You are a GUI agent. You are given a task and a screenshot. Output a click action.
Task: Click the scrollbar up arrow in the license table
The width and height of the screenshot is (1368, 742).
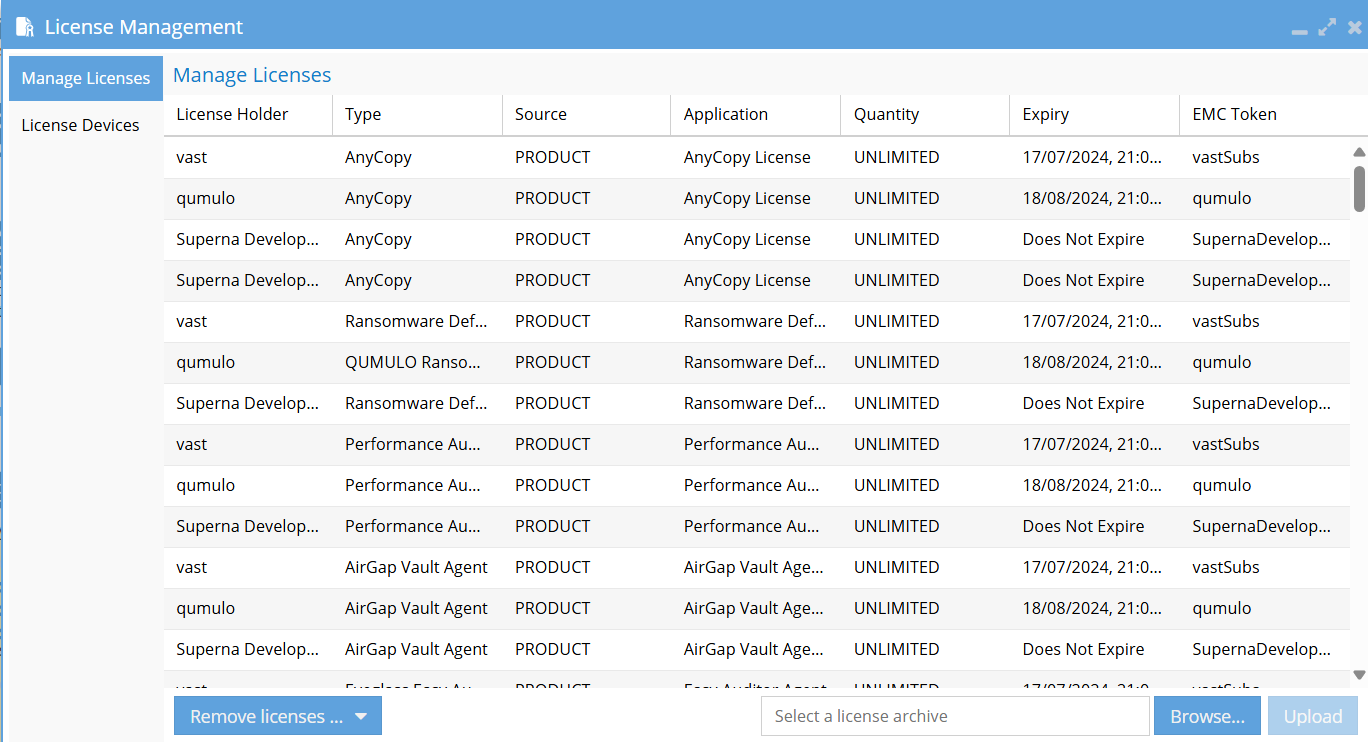pyautogui.click(x=1359, y=152)
